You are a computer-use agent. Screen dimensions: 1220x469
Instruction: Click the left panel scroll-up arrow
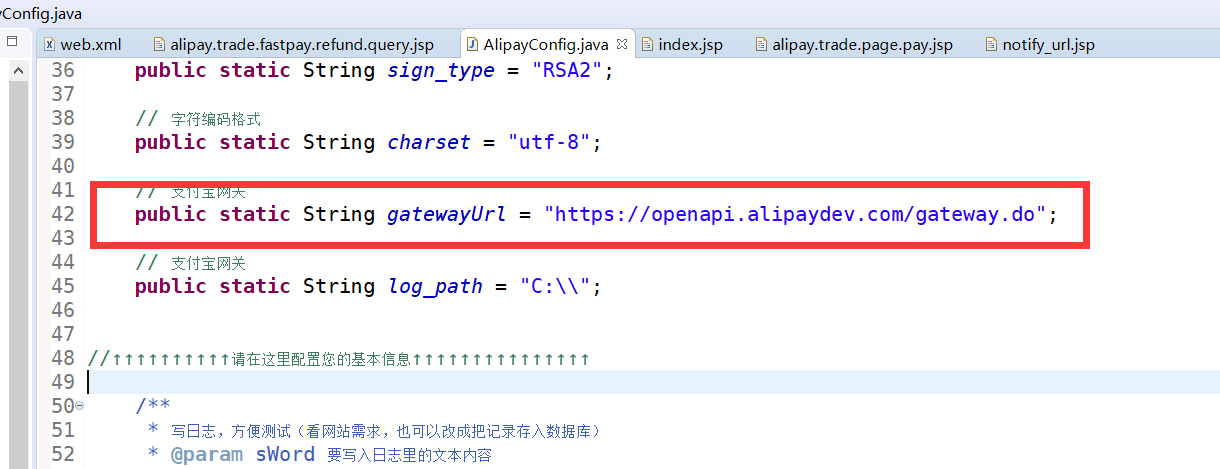(x=17, y=71)
